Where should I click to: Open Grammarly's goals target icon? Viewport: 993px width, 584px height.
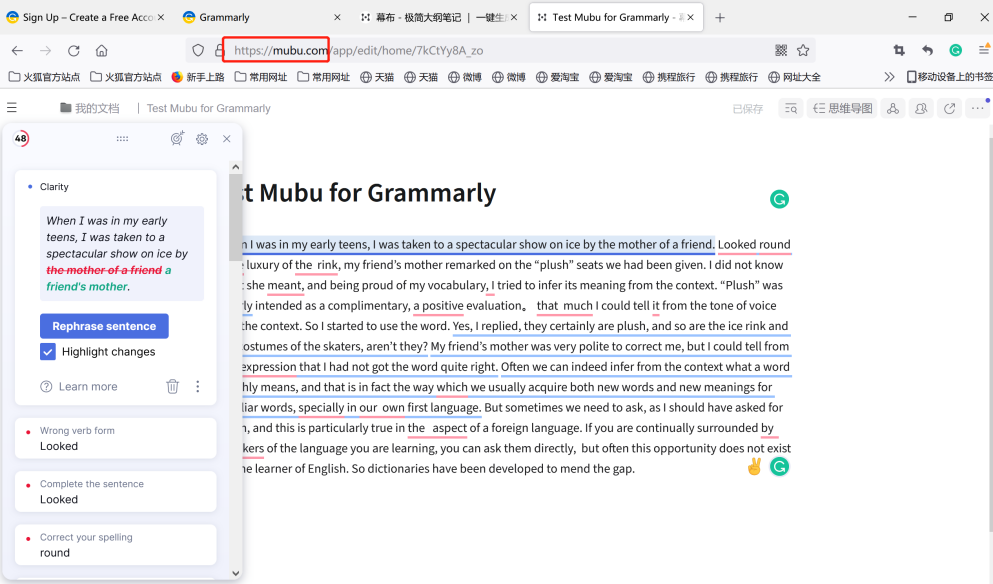(177, 139)
